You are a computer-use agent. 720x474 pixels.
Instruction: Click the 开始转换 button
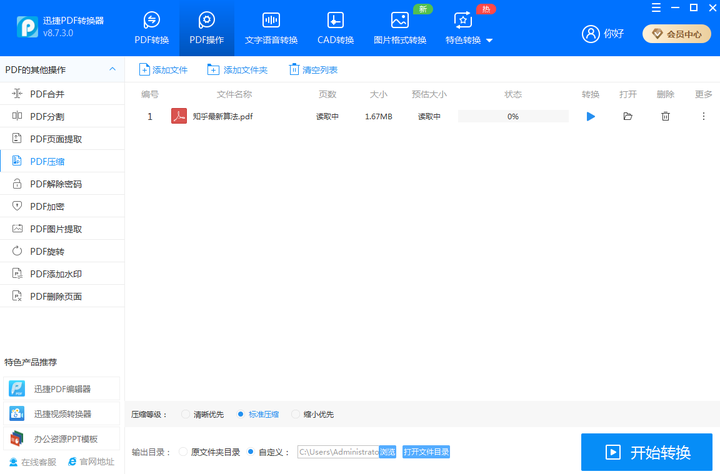[x=647, y=452]
